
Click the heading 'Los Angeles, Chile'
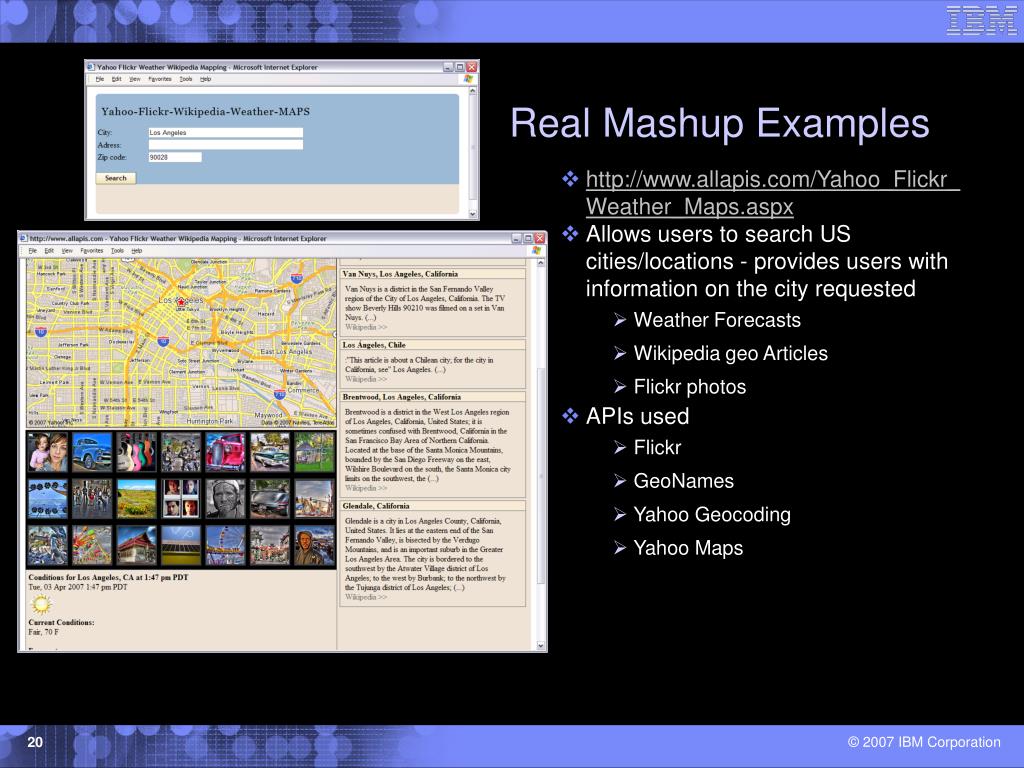coord(374,345)
